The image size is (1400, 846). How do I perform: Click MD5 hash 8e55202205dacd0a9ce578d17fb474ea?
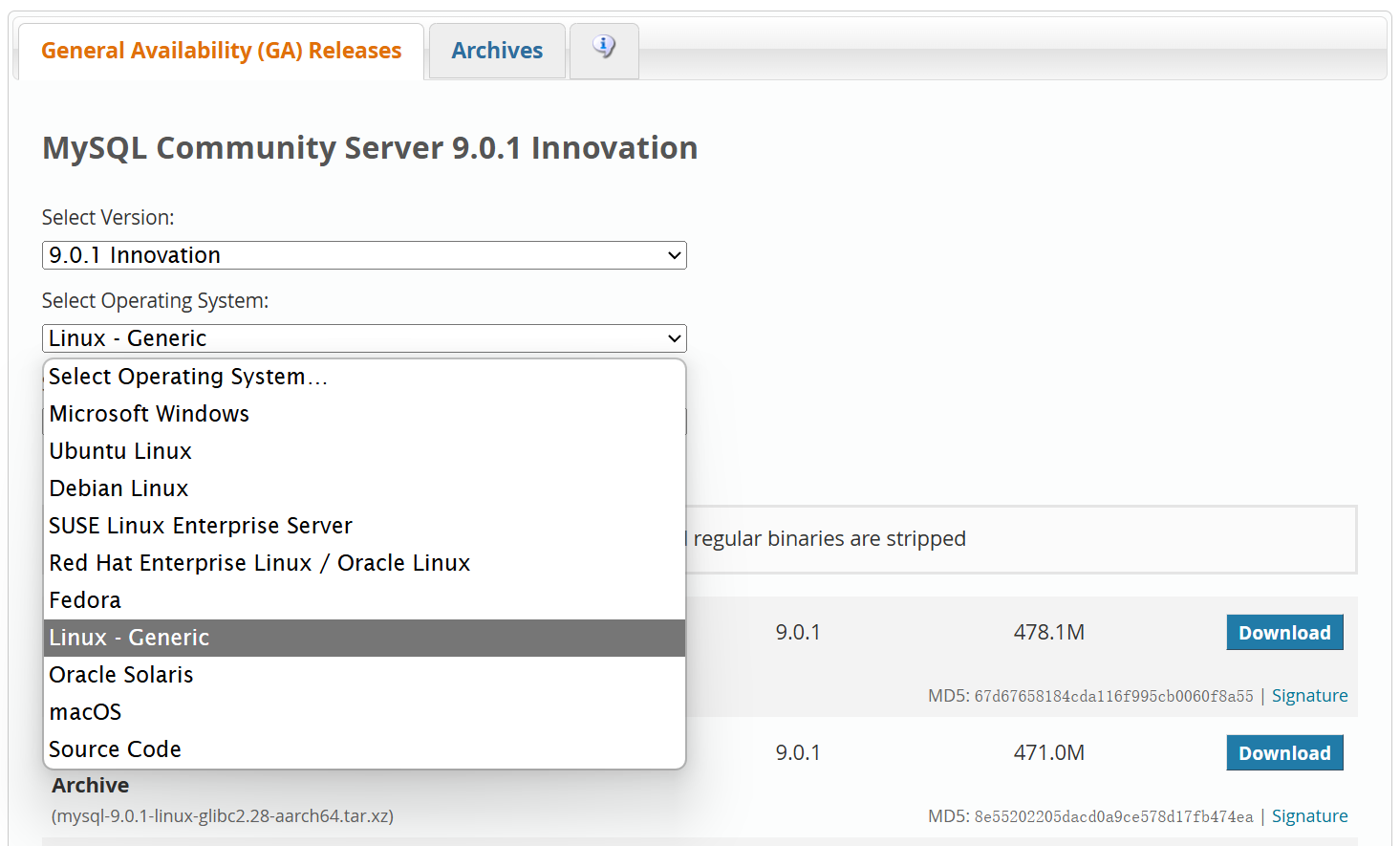(1113, 817)
